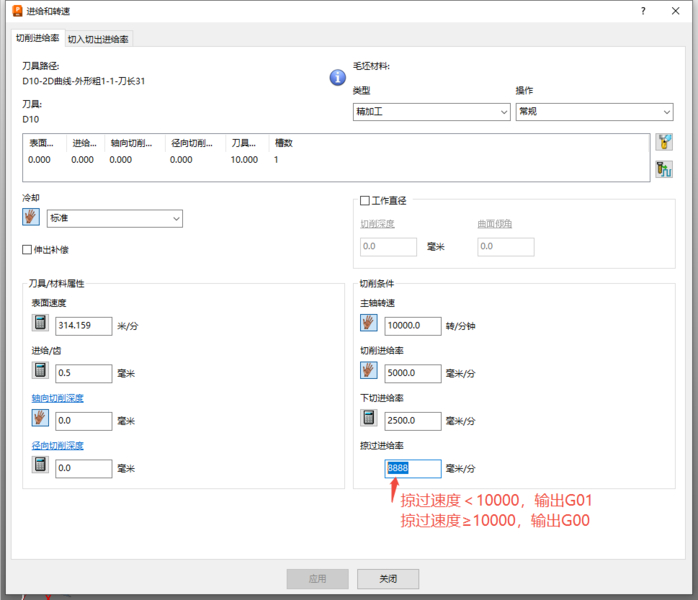
Task: Select the 切削进给率 tab
Action: click(x=37, y=38)
